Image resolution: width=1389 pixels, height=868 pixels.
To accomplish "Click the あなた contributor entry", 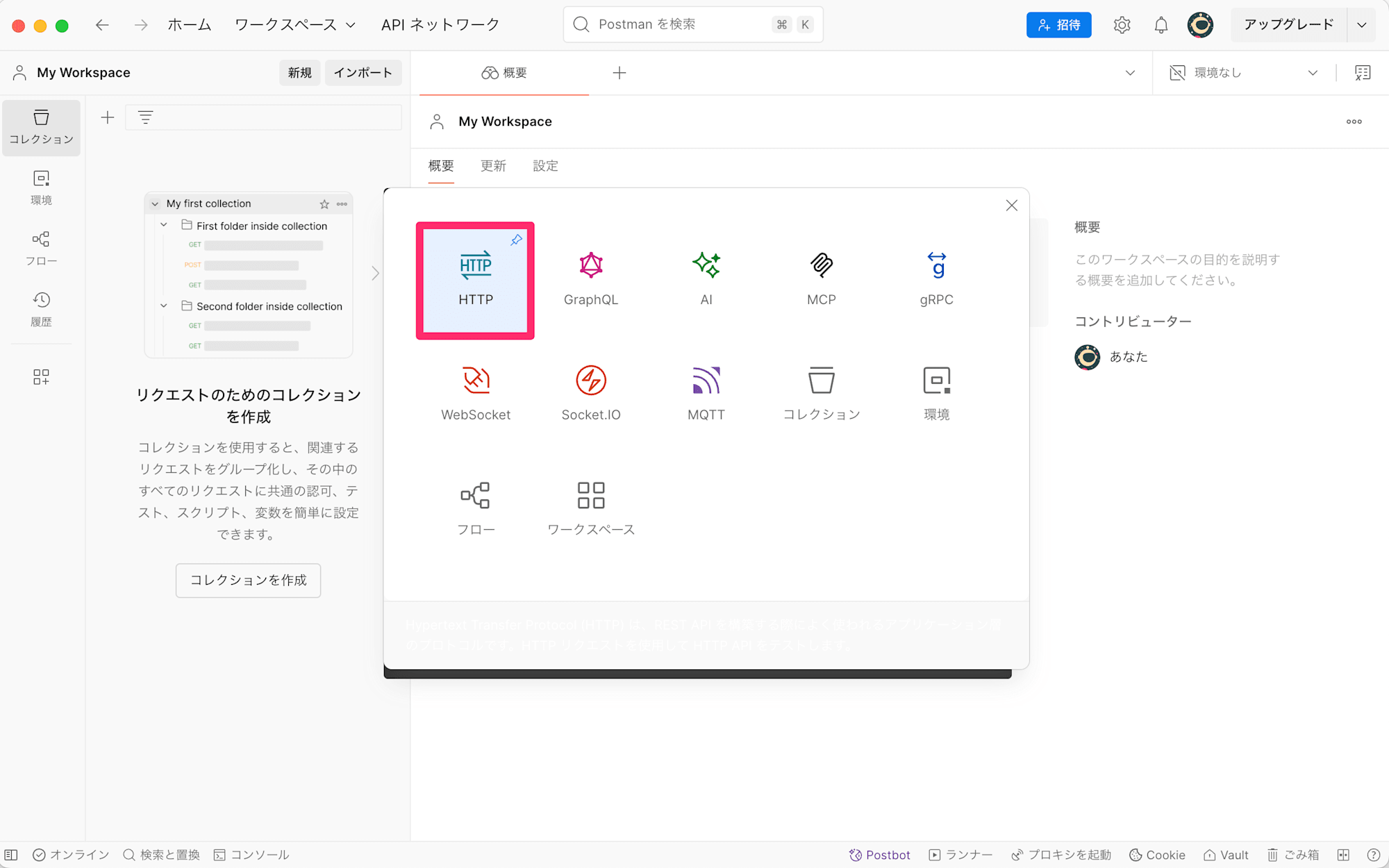I will coord(1111,357).
